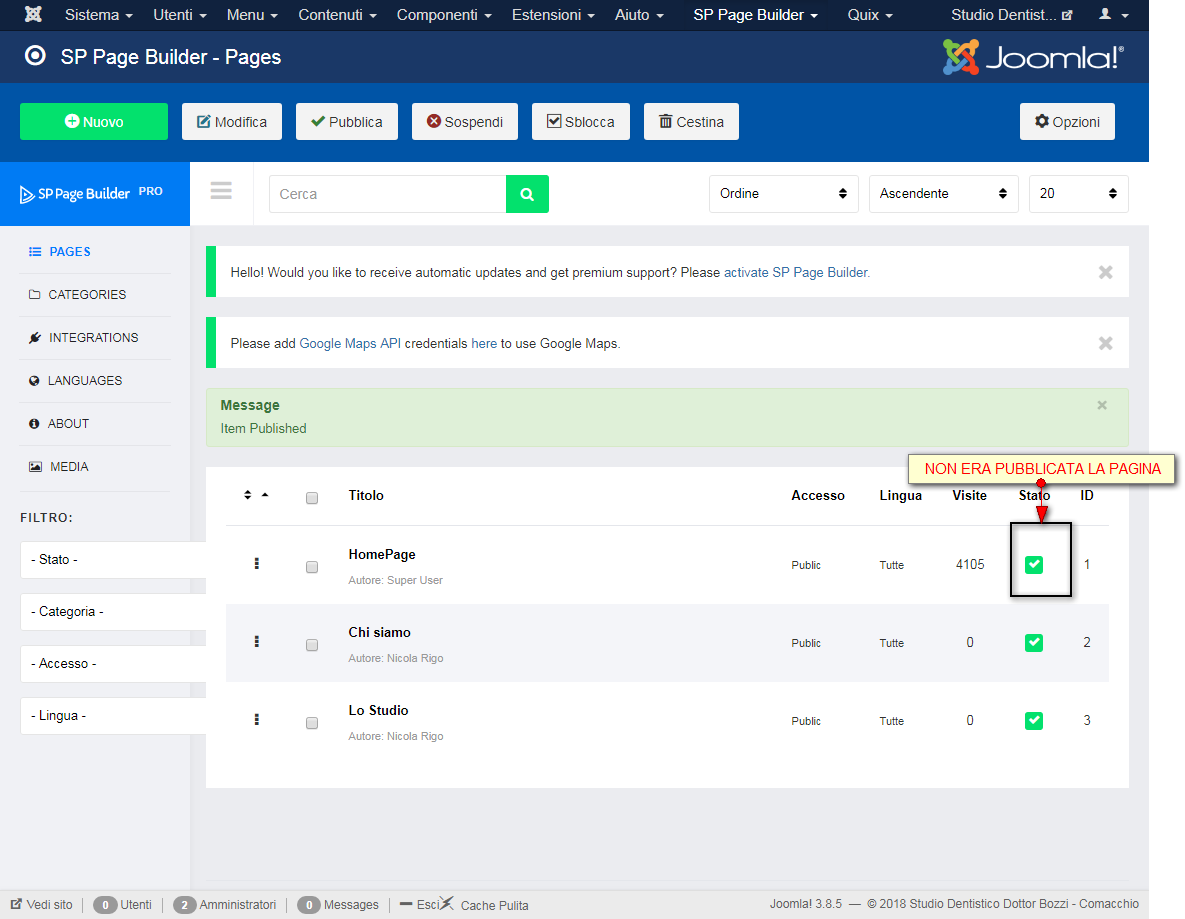This screenshot has width=1185, height=919.
Task: Tick the select-all checkbox in the header
Action: tap(311, 498)
